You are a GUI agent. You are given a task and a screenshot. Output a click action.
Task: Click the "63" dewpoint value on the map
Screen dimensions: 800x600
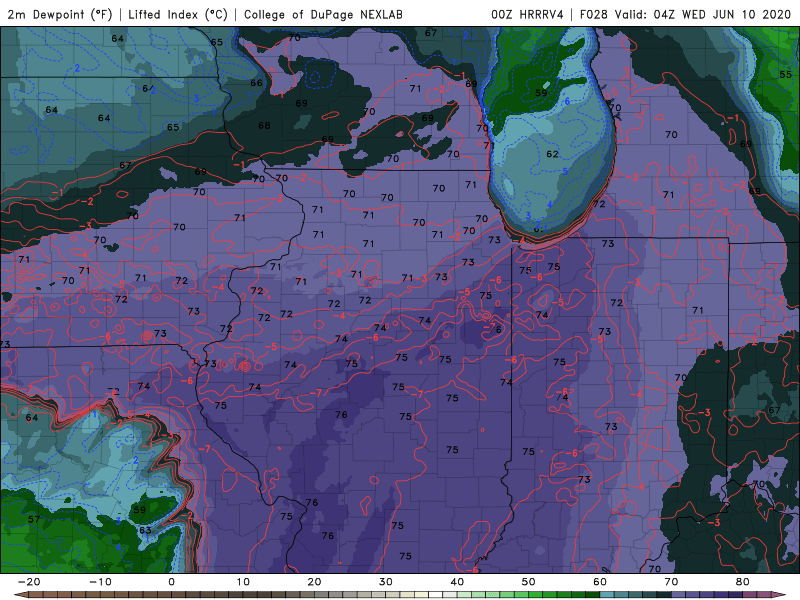pos(145,531)
